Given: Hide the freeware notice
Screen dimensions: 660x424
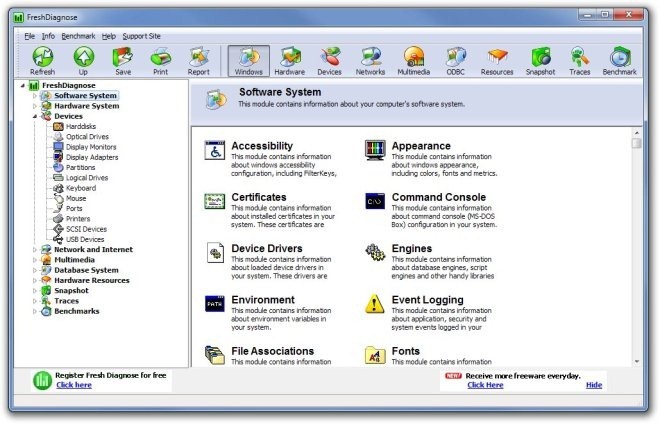Looking at the screenshot, I should coord(594,385).
